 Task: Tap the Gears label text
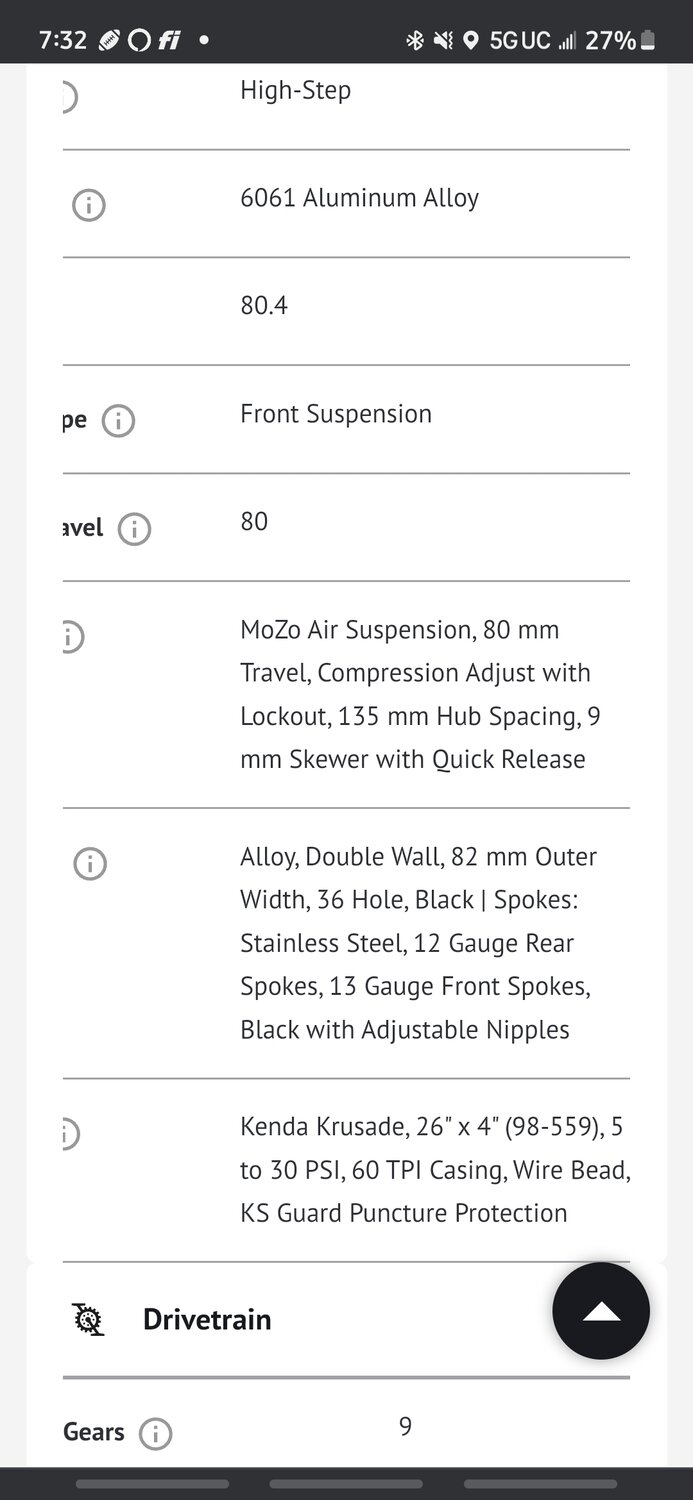[x=94, y=1432]
